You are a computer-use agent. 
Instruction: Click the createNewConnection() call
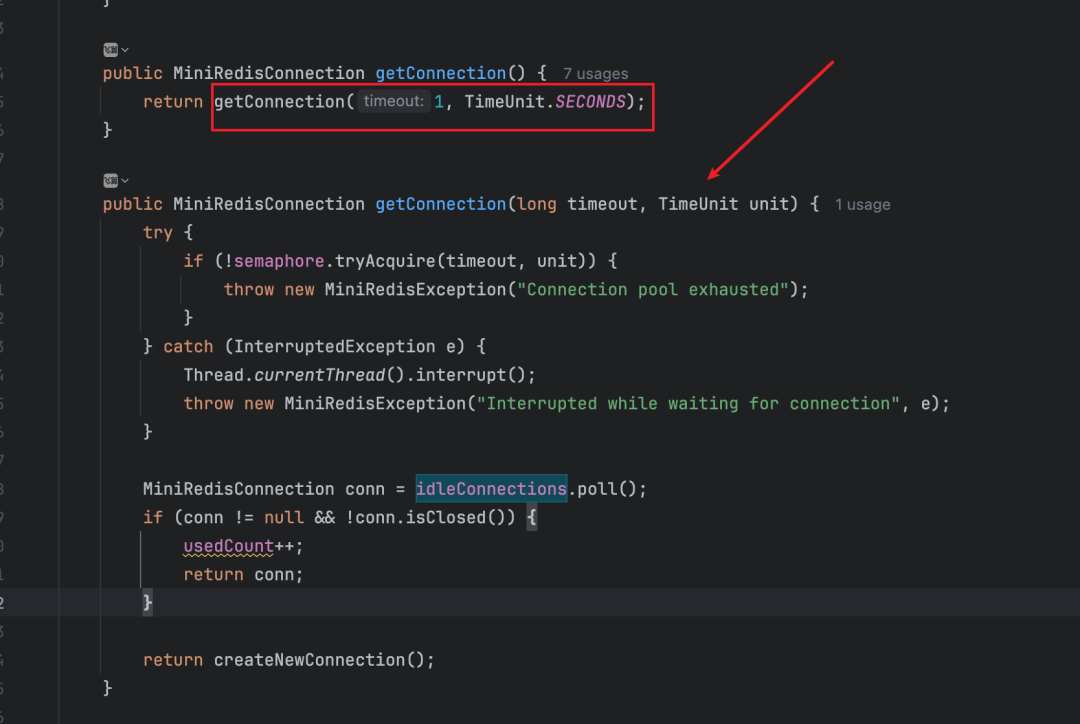(x=318, y=660)
